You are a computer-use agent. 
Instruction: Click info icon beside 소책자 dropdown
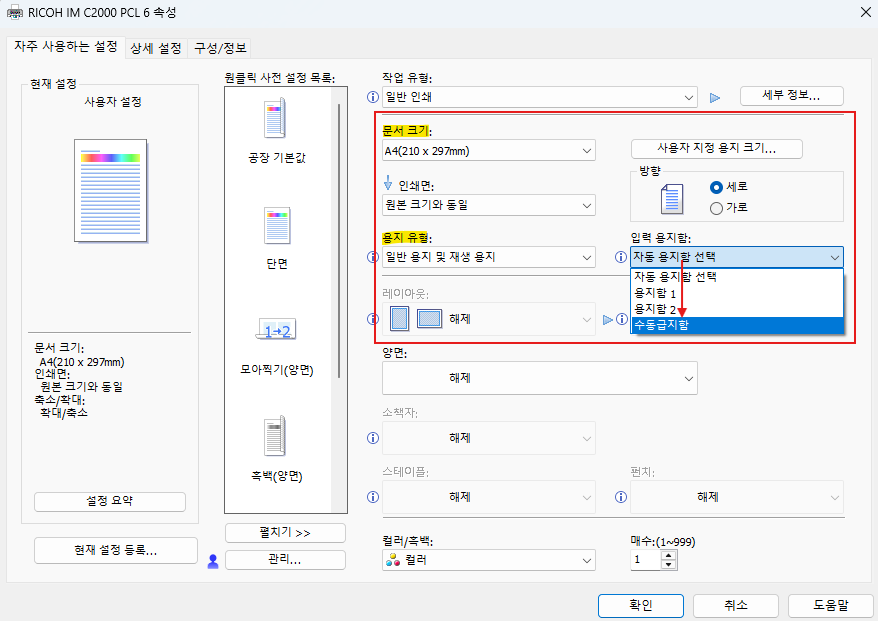coord(373,438)
